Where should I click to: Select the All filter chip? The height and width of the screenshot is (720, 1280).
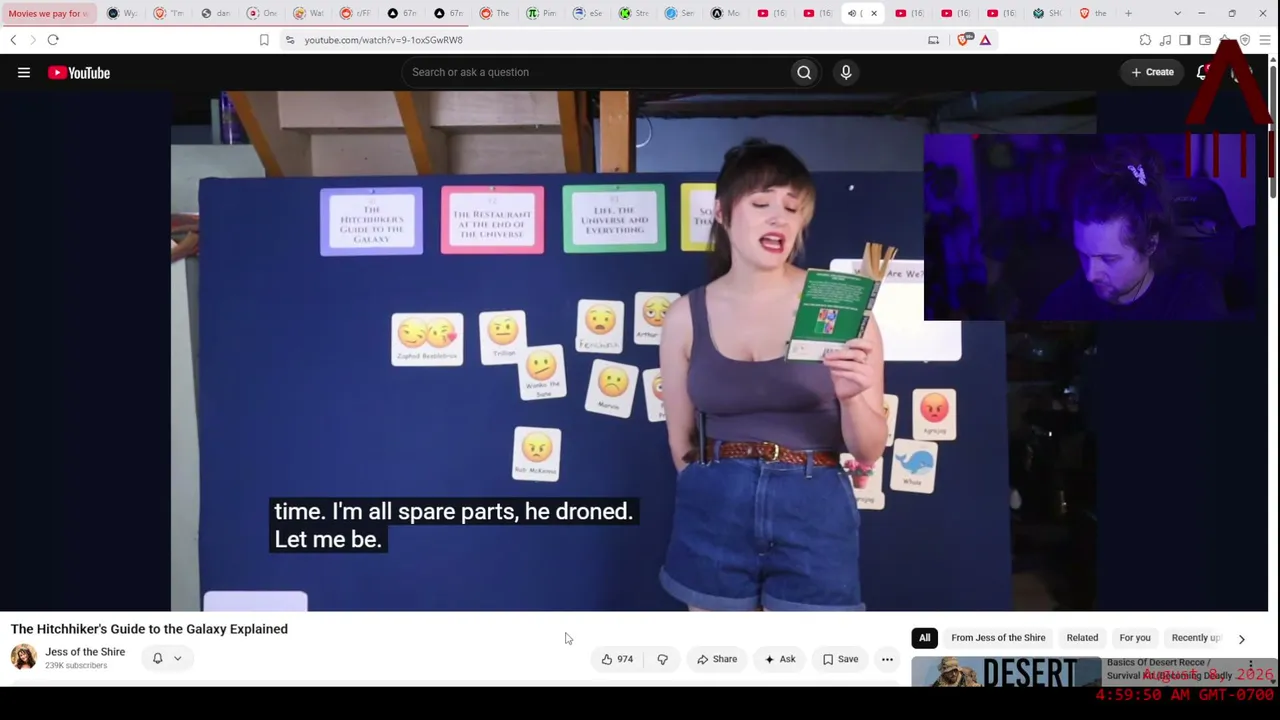[925, 638]
